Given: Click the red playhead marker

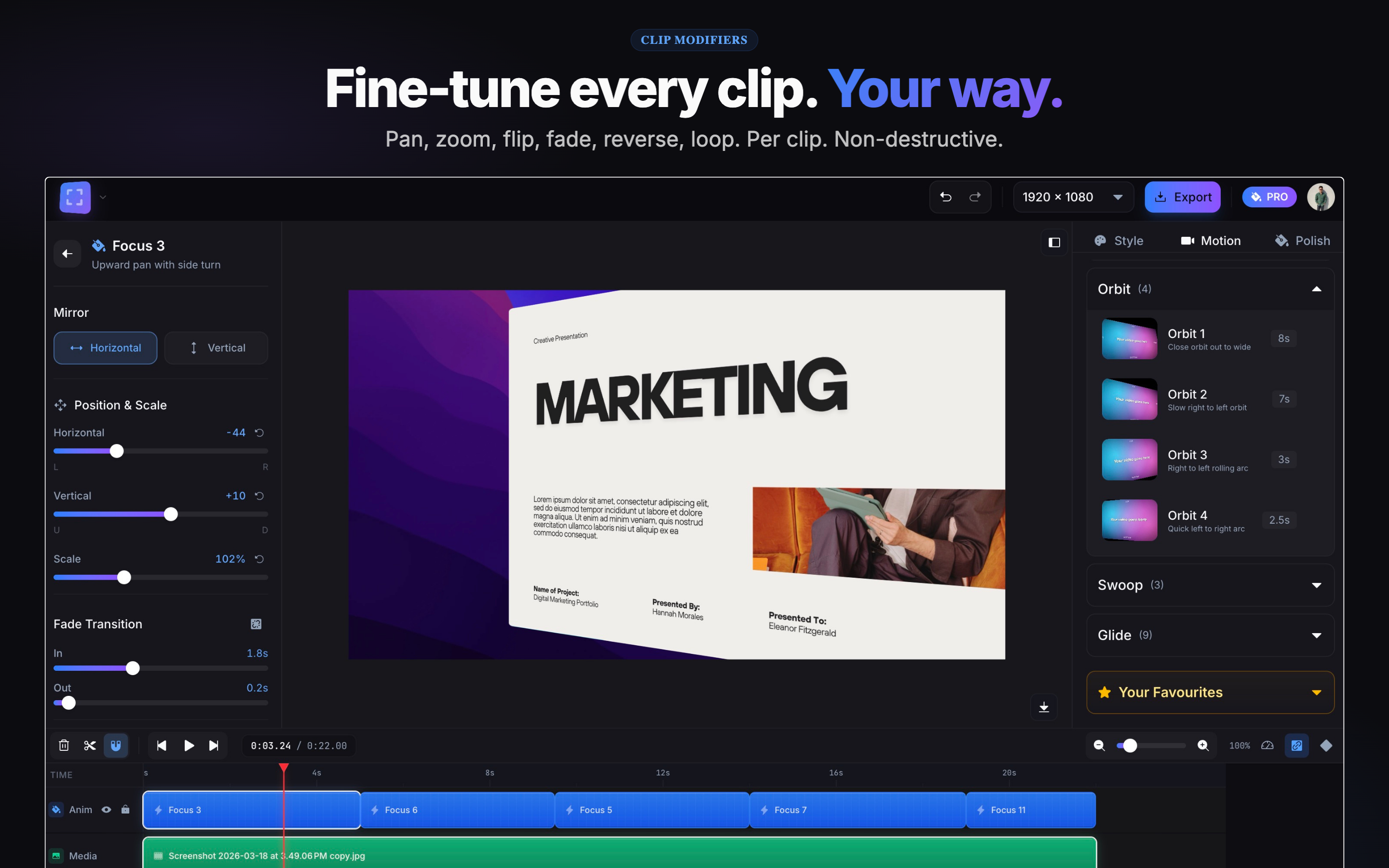Looking at the screenshot, I should coord(284,768).
